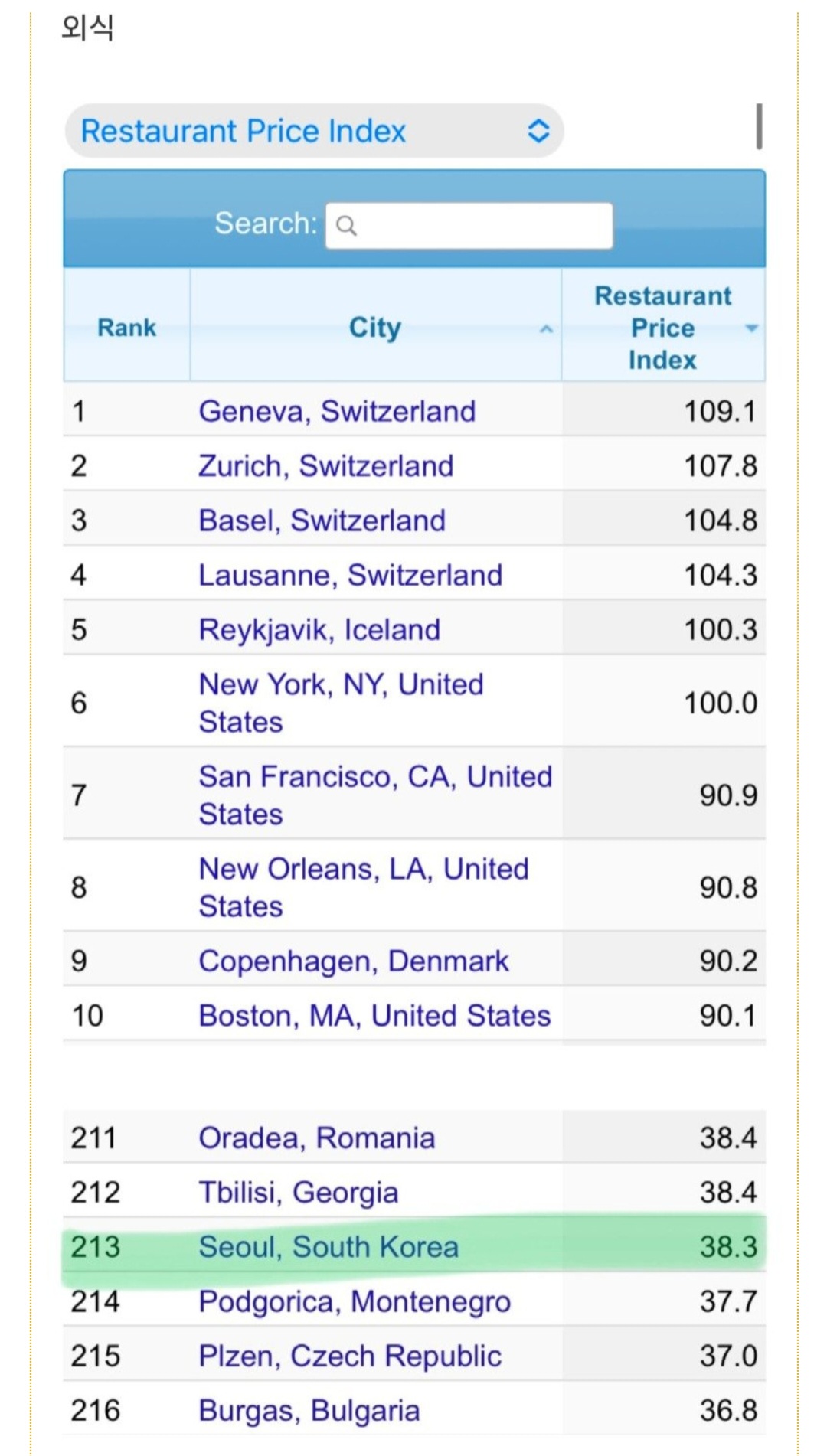Click the search magnifier icon
The height and width of the screenshot is (1456, 827).
point(346,225)
